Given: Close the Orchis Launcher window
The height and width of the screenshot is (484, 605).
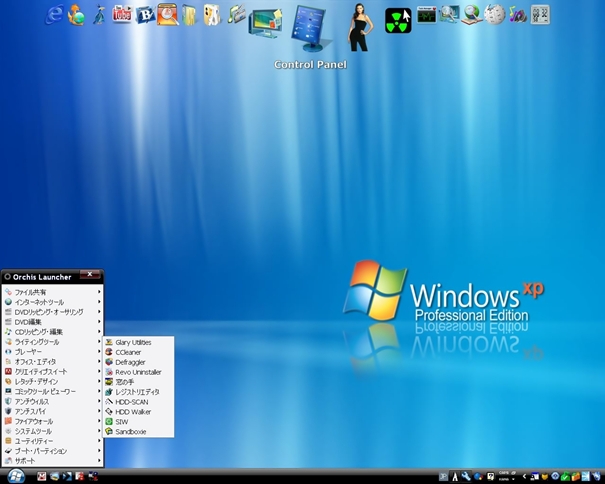Looking at the screenshot, I should pyautogui.click(x=90, y=274).
